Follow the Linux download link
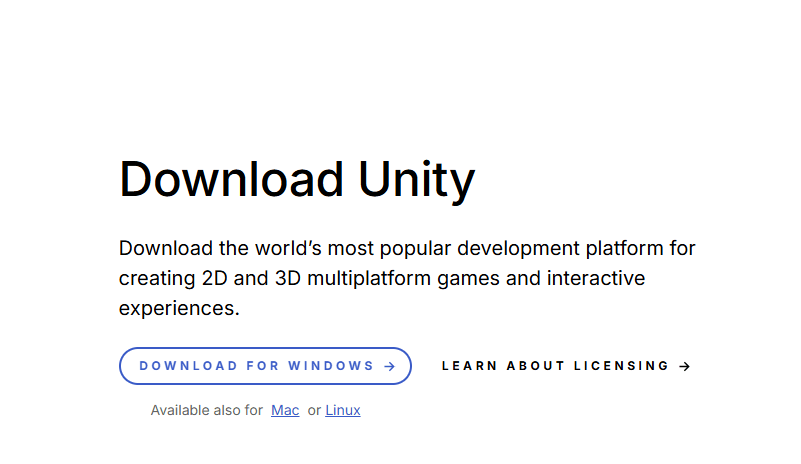Screen dimensions: 801x464 (x=343, y=410)
